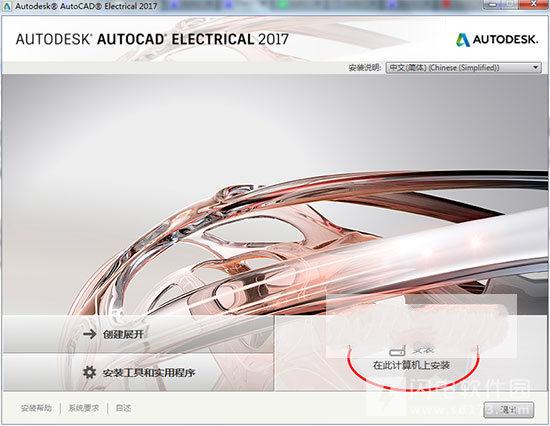Open the 安装说明 language combo box
The width and height of the screenshot is (550, 426).
tap(463, 67)
